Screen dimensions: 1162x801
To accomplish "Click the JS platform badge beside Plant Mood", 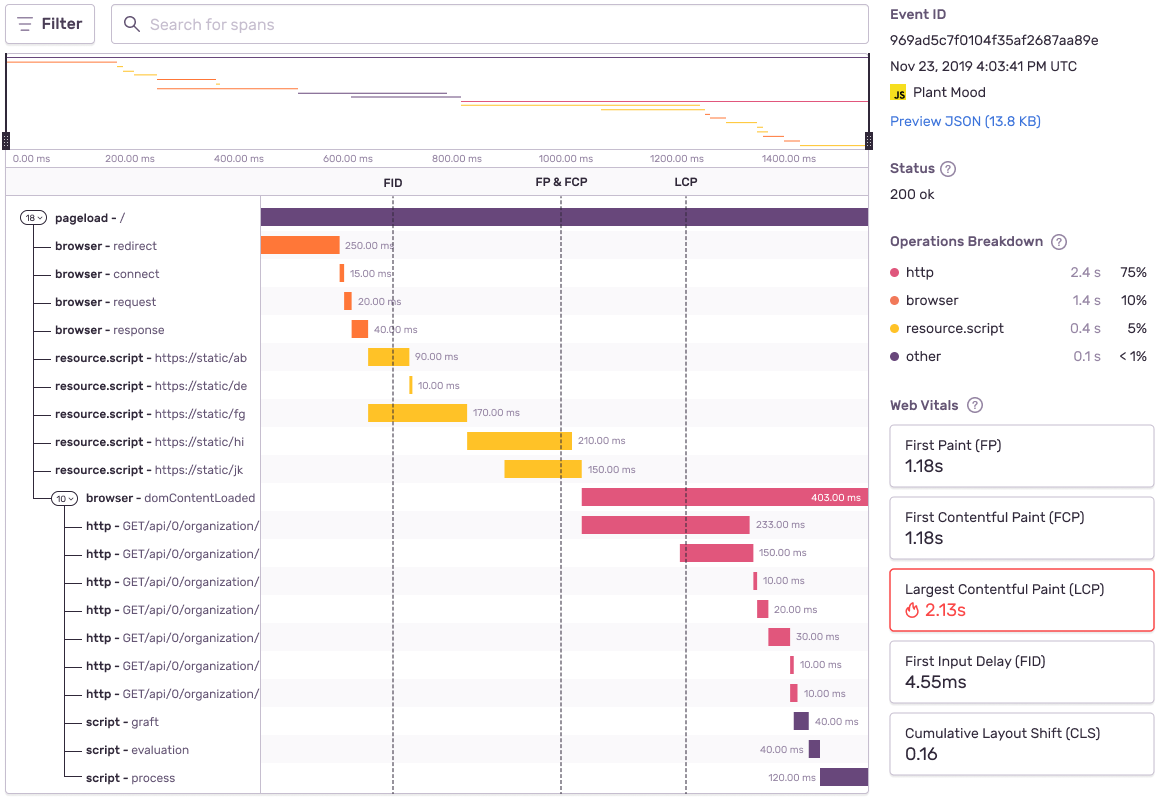I will [x=897, y=91].
